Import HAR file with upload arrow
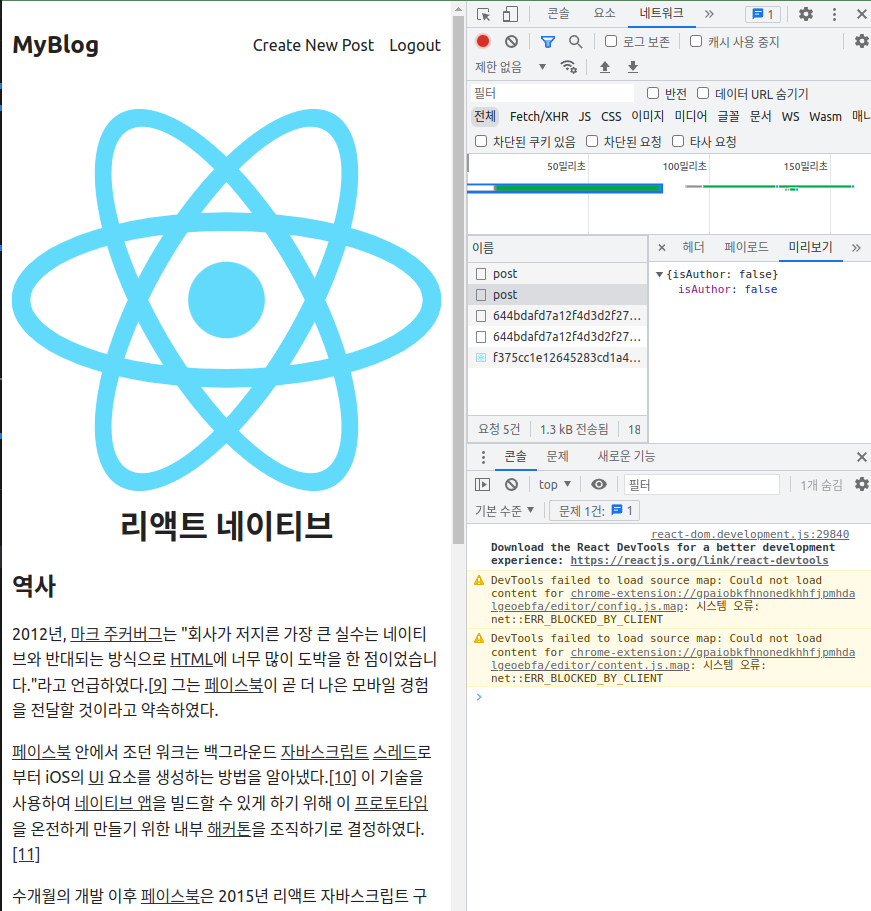The image size is (871, 911). 605,67
